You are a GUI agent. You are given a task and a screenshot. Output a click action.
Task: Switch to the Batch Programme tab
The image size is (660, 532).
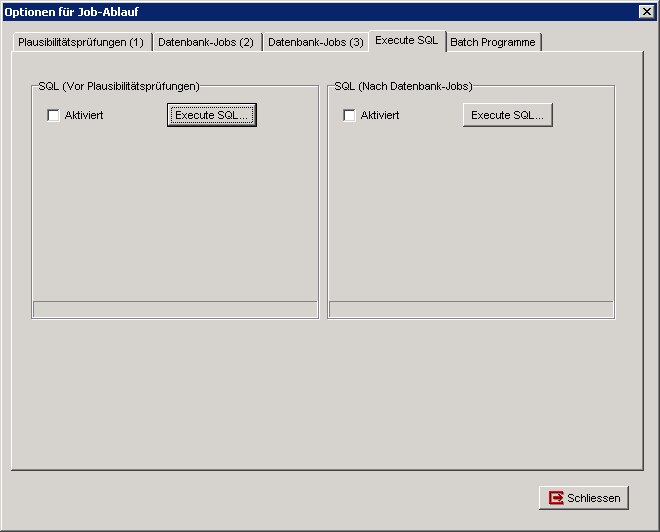coord(493,42)
